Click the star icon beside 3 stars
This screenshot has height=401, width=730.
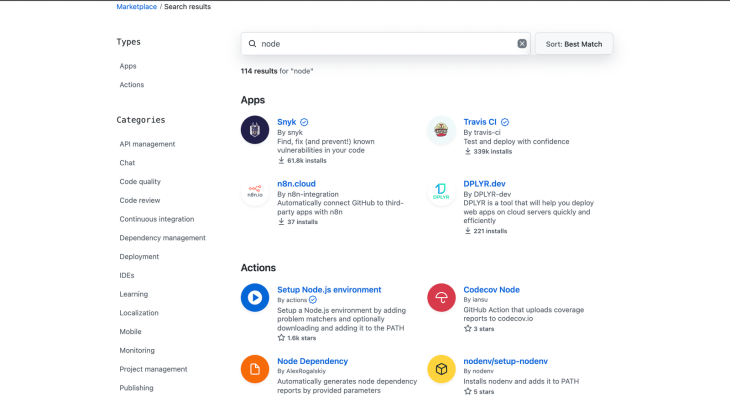point(467,328)
